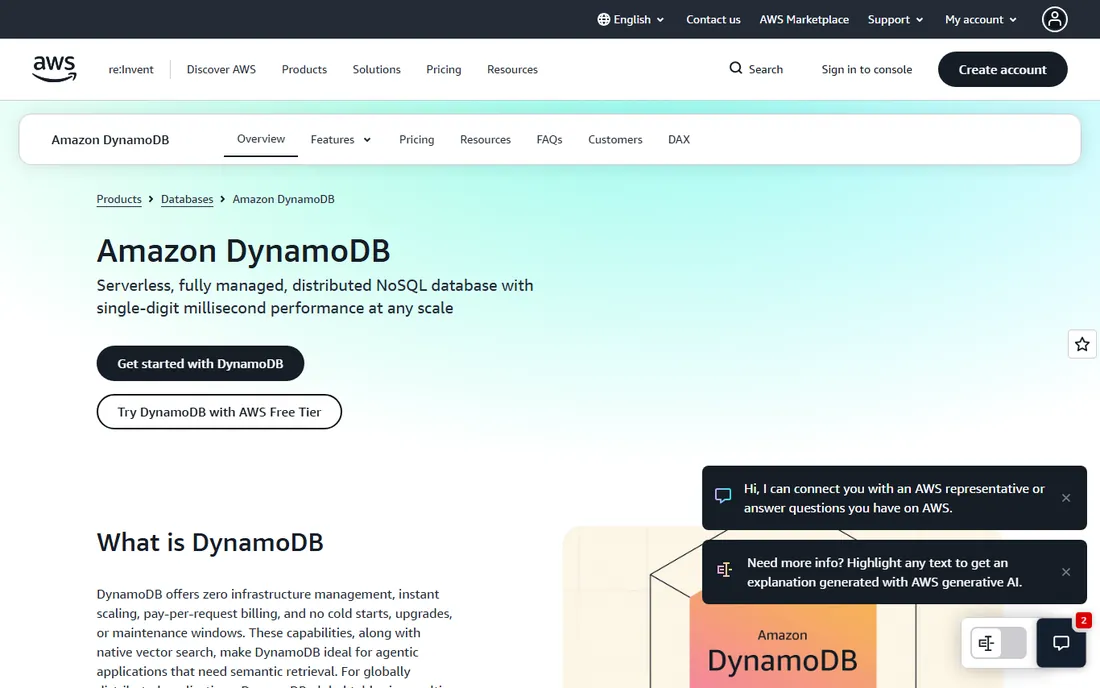Close the generative AI info notification
Image resolution: width=1100 pixels, height=688 pixels.
point(1066,572)
